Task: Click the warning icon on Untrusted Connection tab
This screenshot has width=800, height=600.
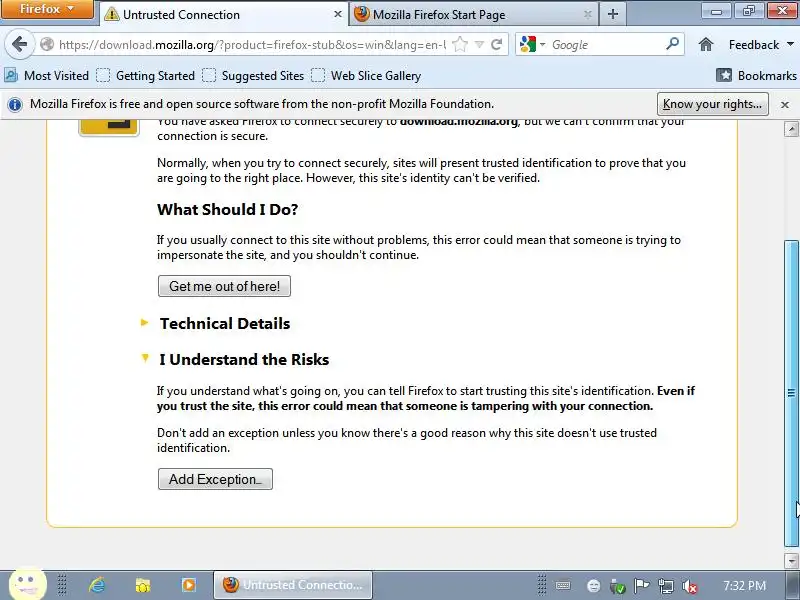Action: tap(111, 14)
